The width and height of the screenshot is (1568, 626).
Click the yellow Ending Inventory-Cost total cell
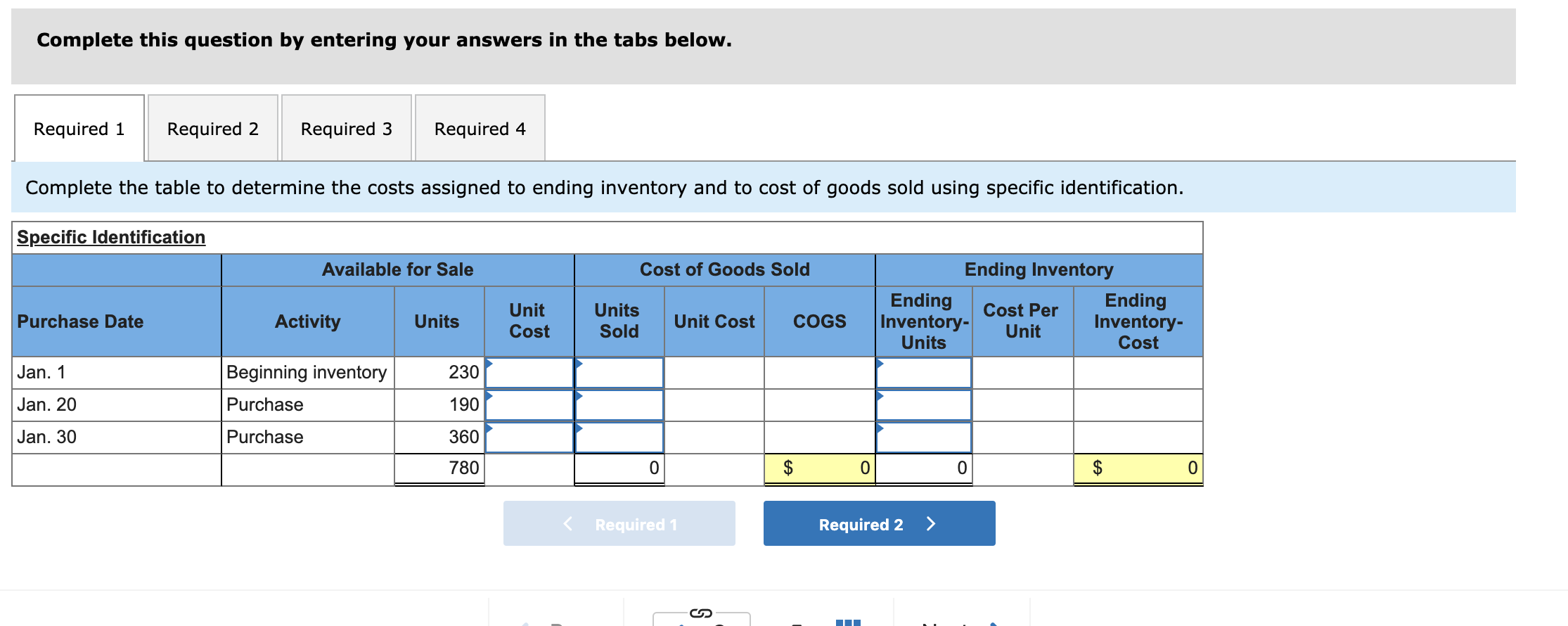pyautogui.click(x=1138, y=468)
